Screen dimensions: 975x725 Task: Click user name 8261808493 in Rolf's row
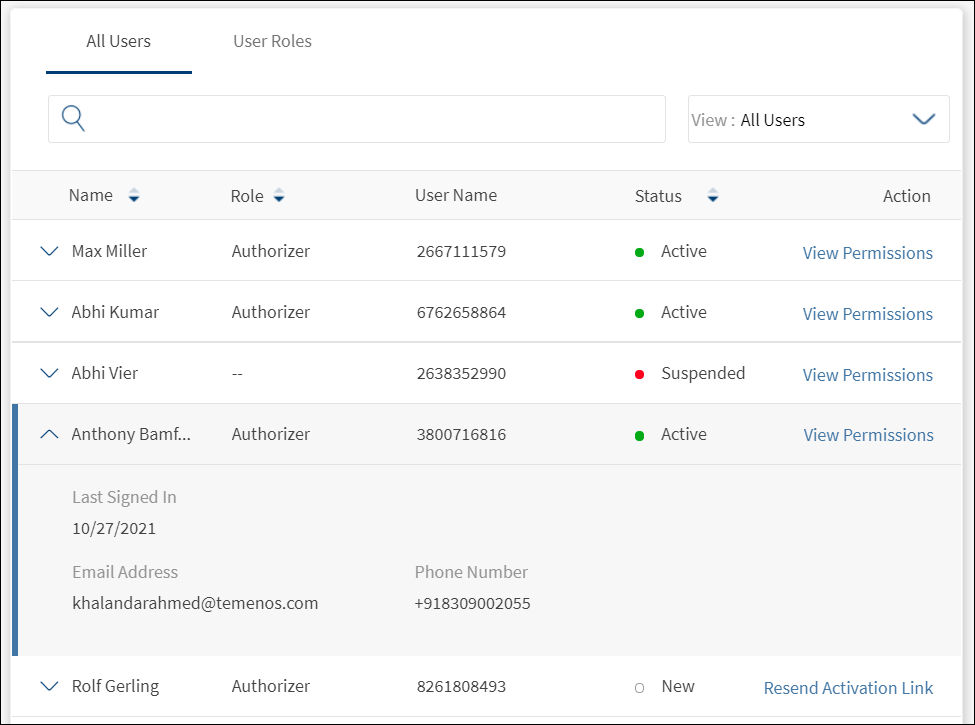click(x=461, y=687)
